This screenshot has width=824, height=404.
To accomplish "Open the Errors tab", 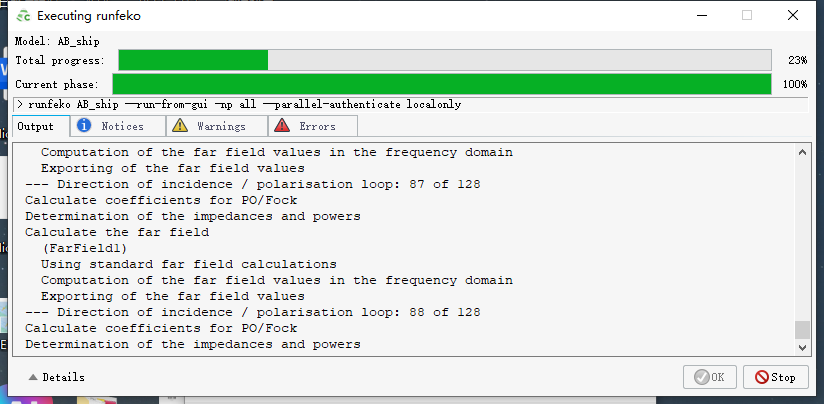I will 313,126.
